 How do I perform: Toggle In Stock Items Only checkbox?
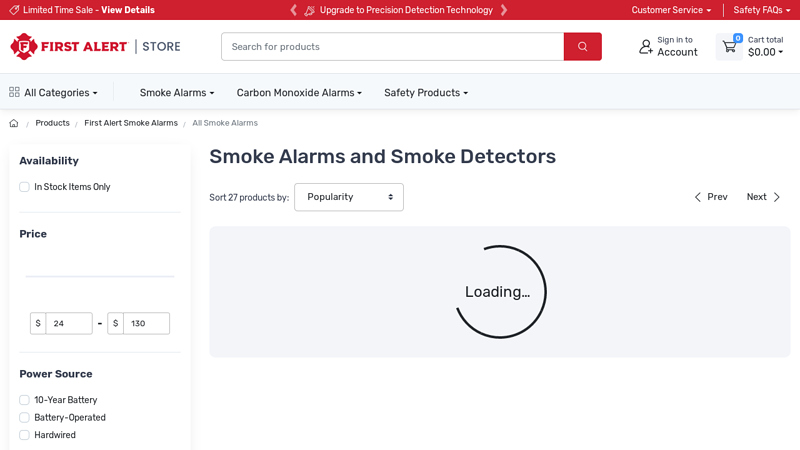(24, 187)
